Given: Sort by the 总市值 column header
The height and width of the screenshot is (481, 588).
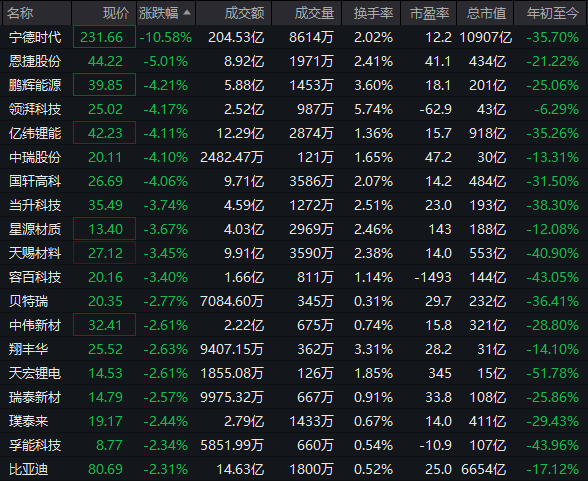Looking at the screenshot, I should tap(485, 13).
